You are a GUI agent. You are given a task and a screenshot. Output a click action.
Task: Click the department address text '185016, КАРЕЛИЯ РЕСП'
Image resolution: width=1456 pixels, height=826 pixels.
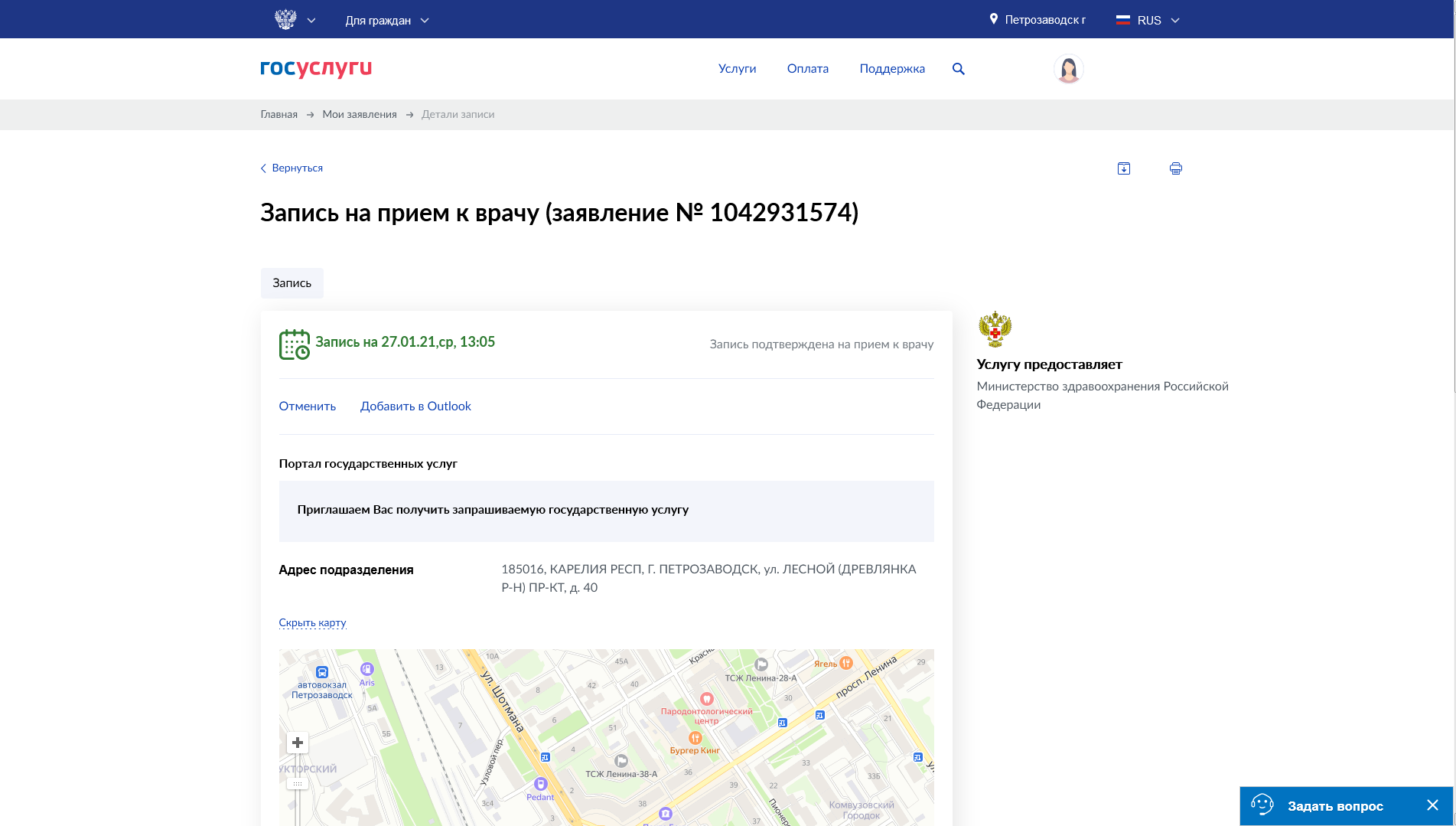point(708,579)
